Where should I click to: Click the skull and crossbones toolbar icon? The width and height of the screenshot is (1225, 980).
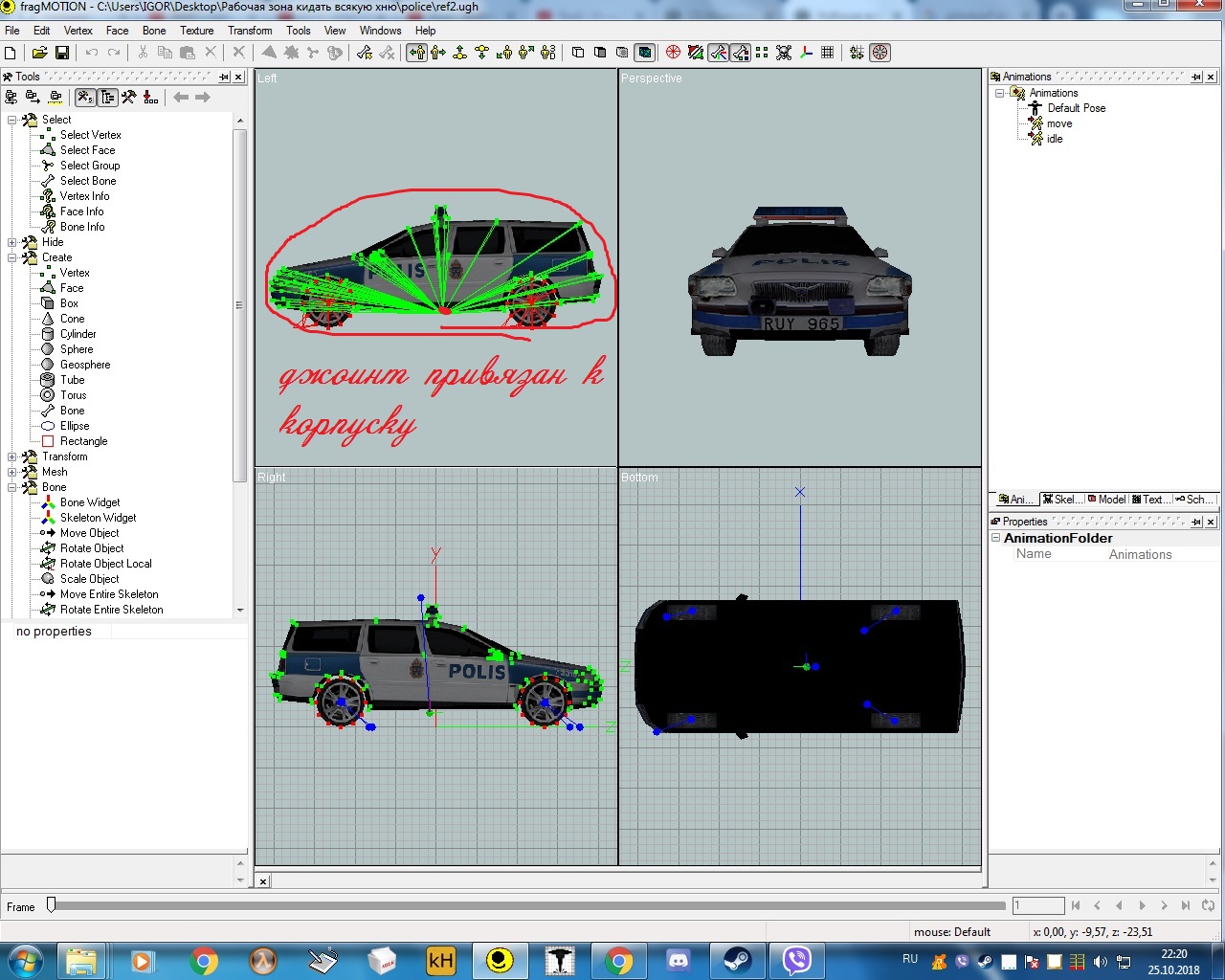point(784,53)
